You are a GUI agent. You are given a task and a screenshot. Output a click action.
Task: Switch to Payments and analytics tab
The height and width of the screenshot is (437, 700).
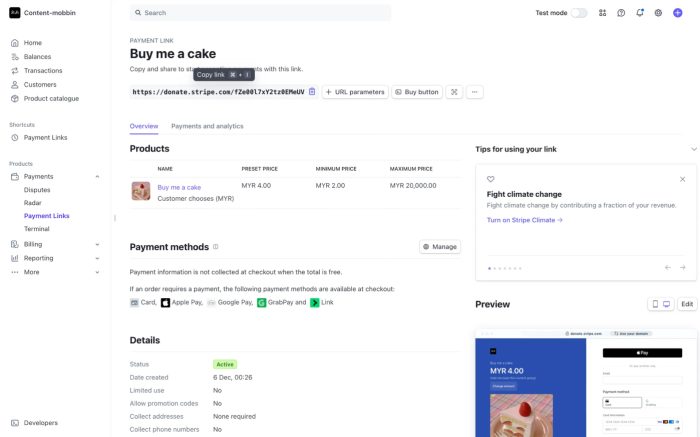click(207, 126)
